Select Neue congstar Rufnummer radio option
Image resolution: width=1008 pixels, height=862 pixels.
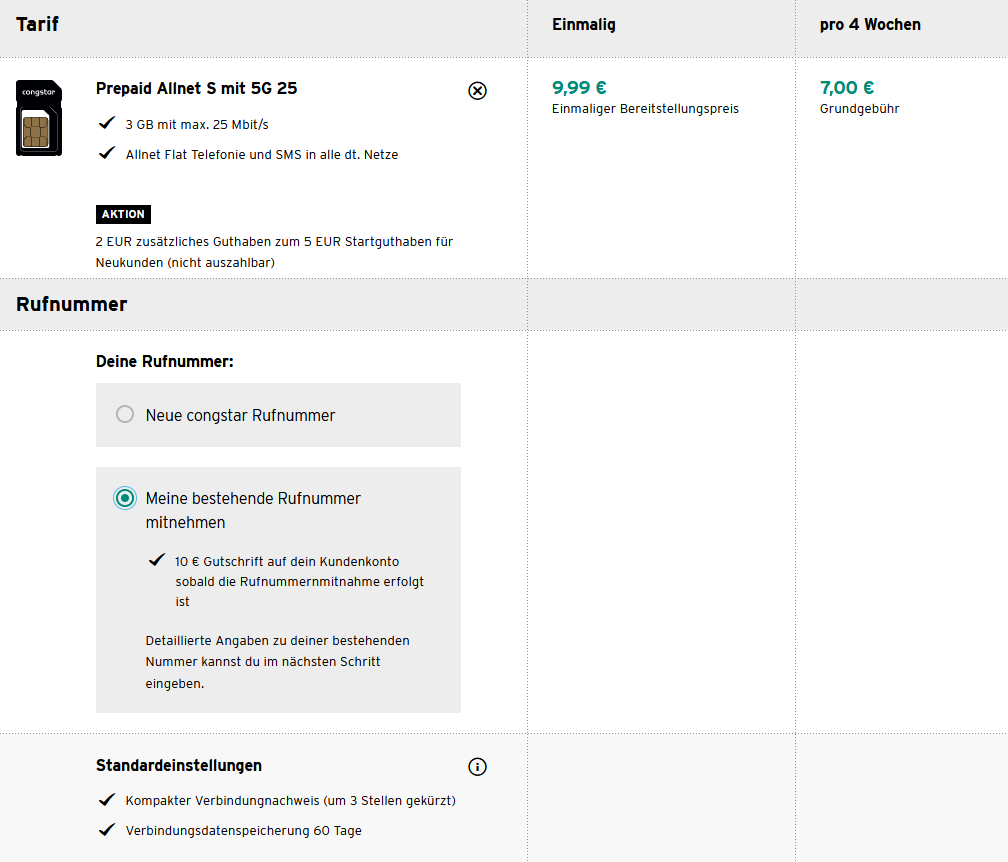125,414
